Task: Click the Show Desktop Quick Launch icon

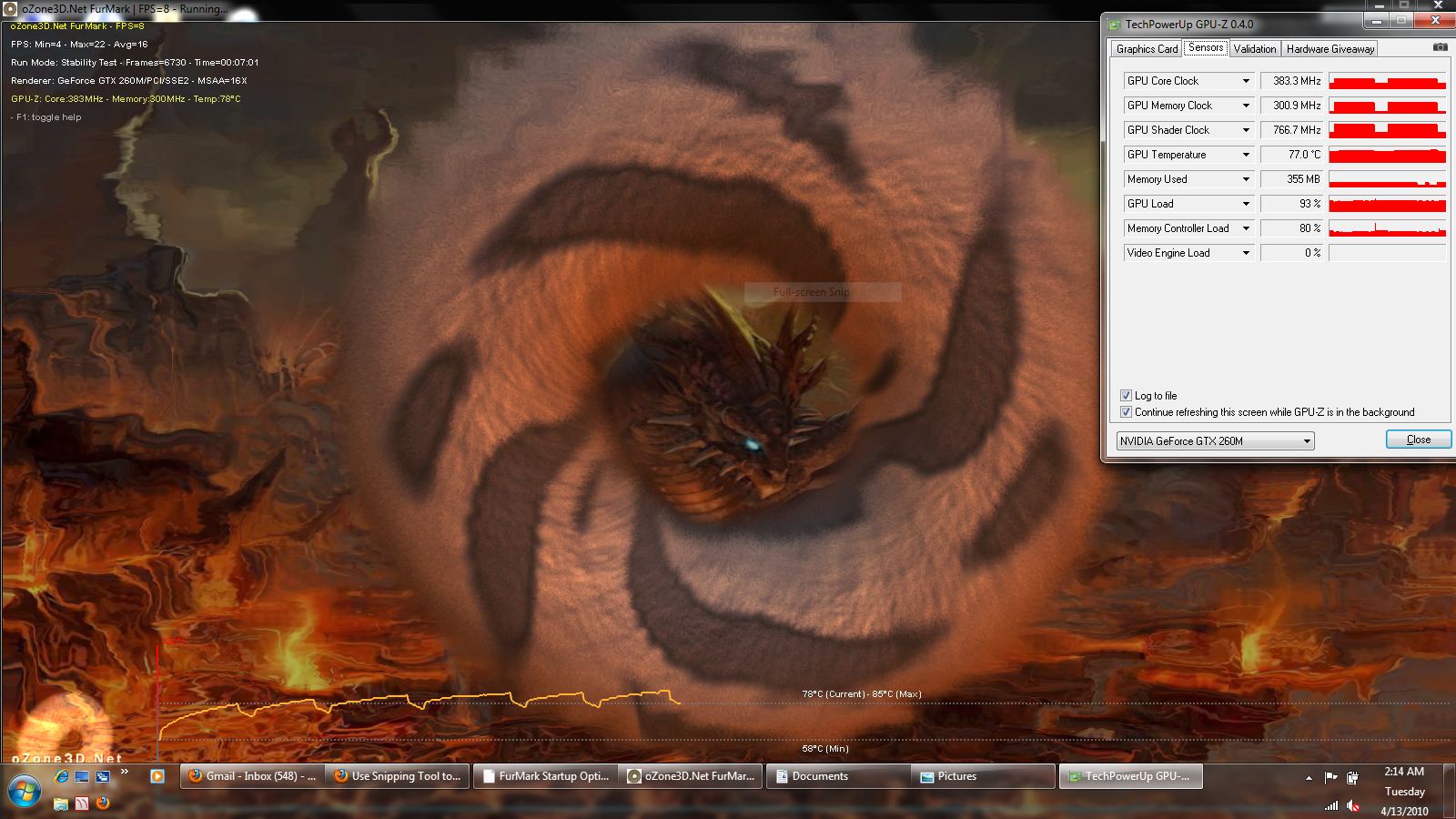Action: 82,776
